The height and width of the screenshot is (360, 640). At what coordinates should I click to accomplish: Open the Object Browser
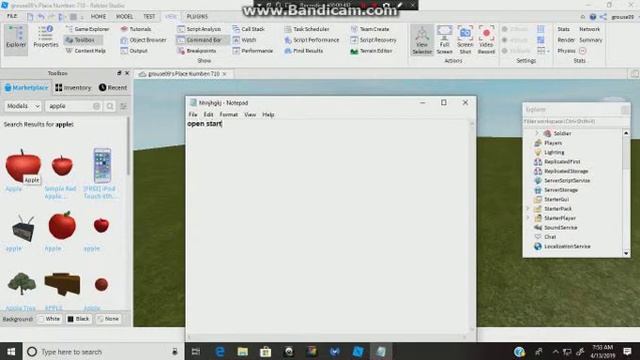(x=143, y=40)
